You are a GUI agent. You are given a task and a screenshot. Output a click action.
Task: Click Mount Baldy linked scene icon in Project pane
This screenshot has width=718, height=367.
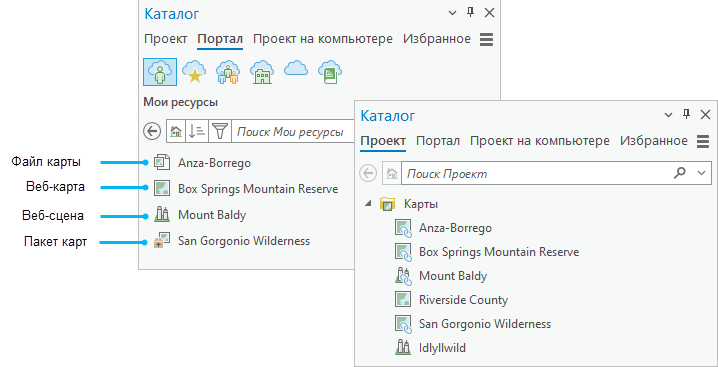[x=402, y=276]
